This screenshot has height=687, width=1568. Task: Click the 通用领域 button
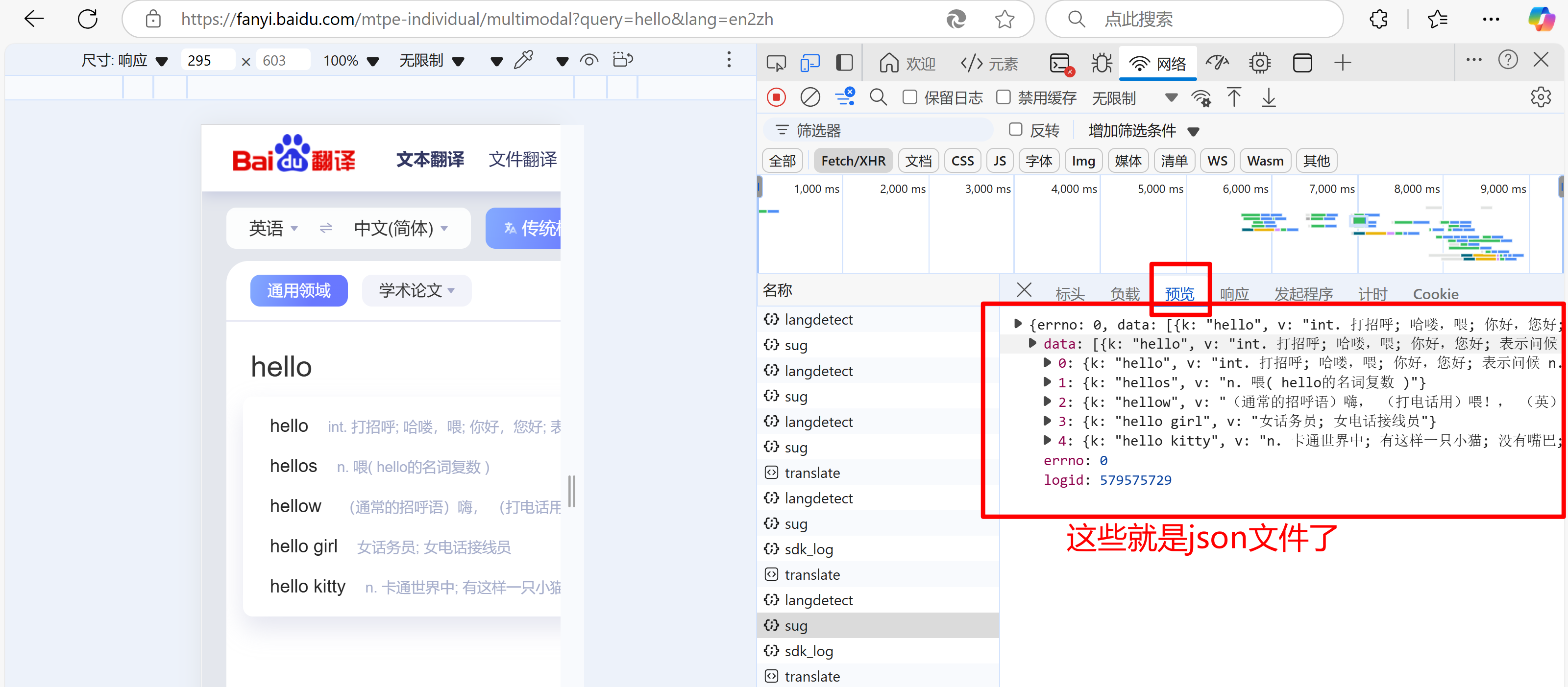pos(299,290)
